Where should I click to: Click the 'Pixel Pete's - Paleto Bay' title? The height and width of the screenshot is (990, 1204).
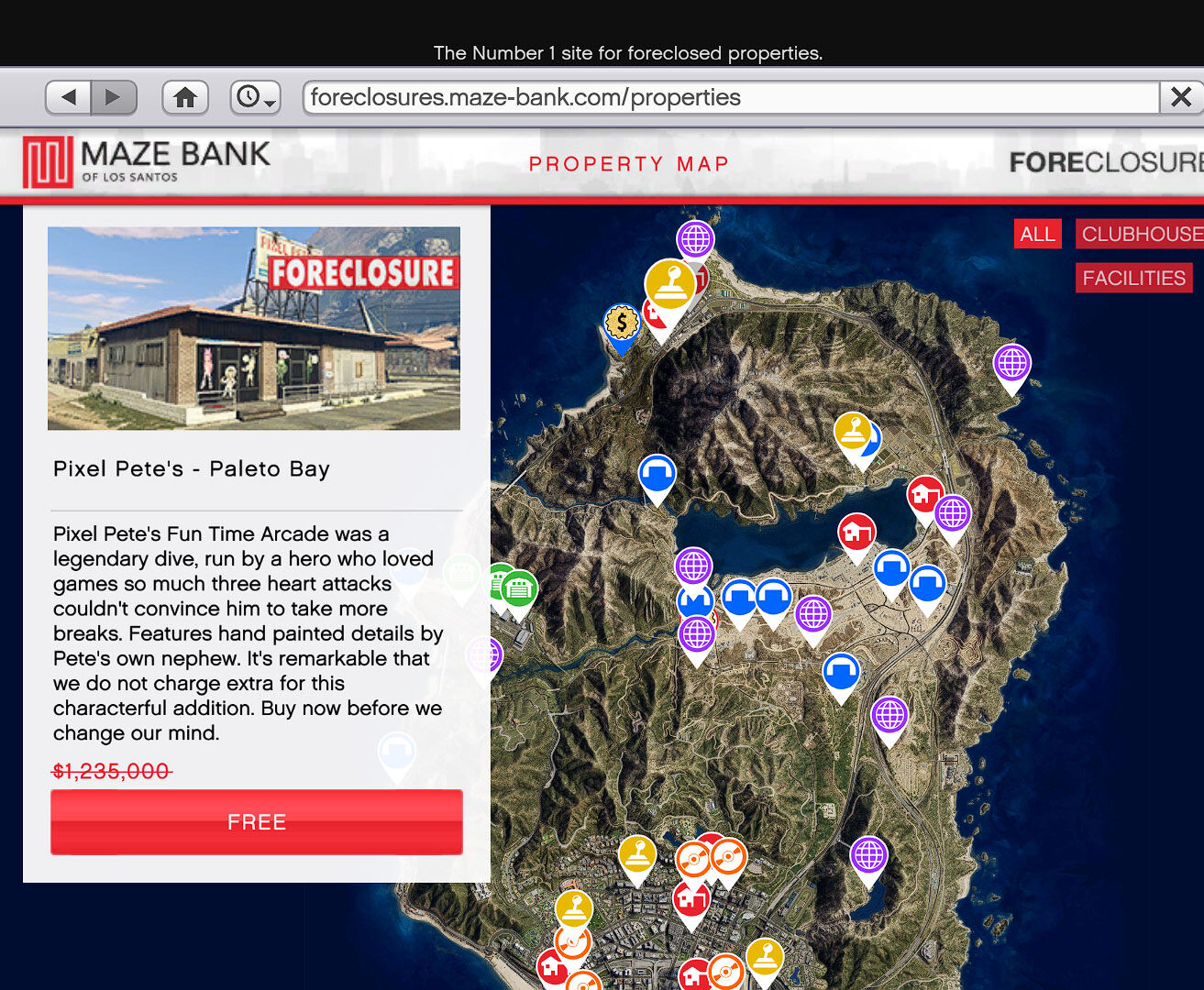(x=192, y=468)
